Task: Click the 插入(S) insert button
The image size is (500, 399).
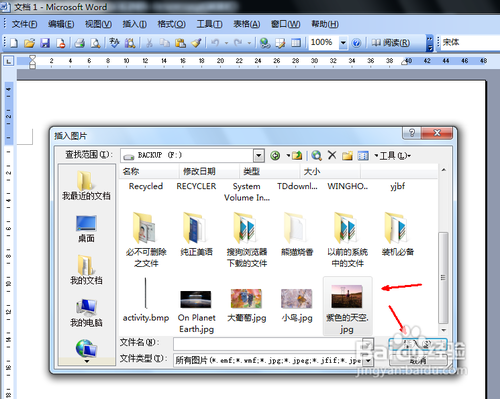Action: click(418, 344)
